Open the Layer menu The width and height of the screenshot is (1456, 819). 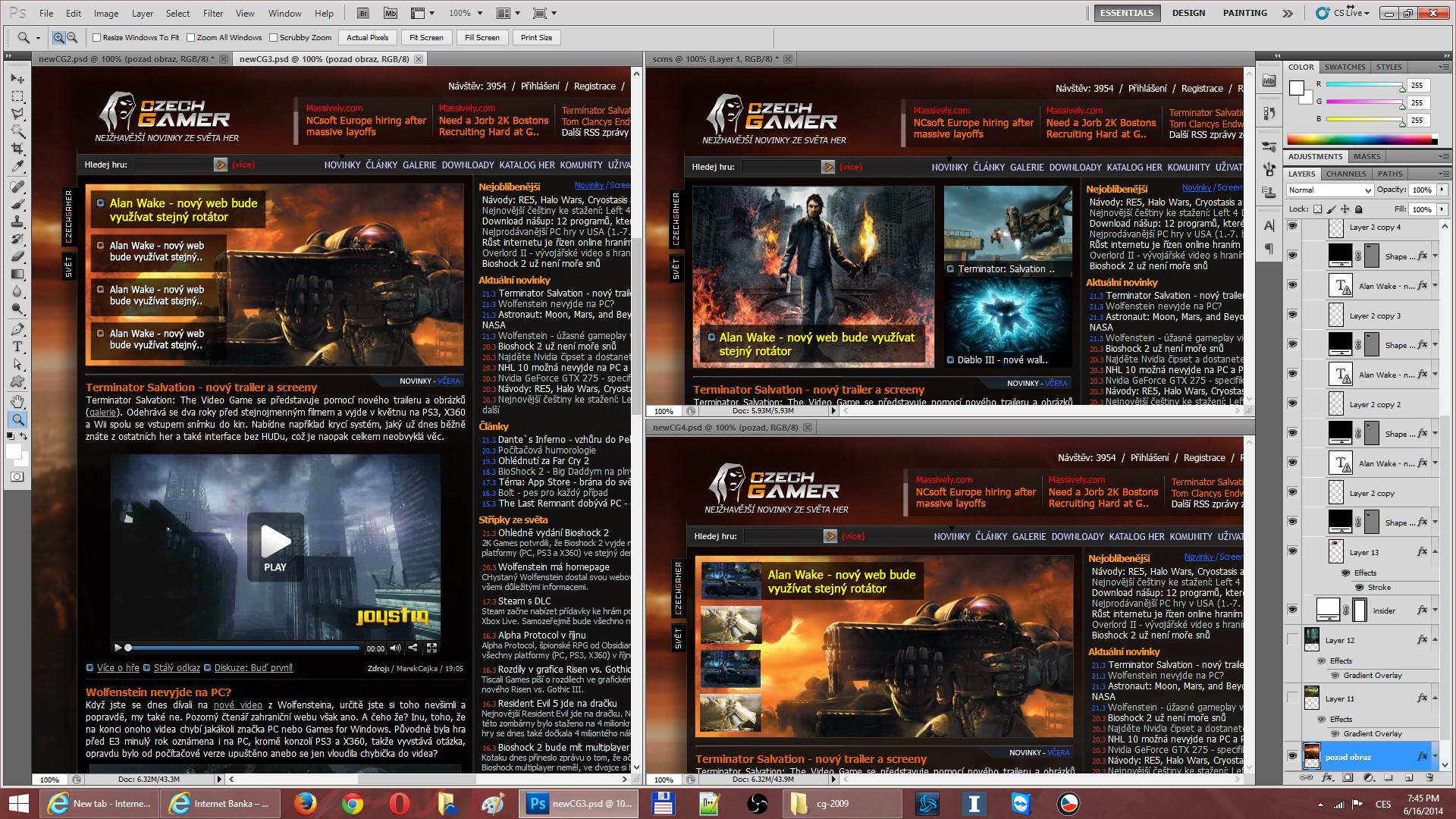pos(143,13)
